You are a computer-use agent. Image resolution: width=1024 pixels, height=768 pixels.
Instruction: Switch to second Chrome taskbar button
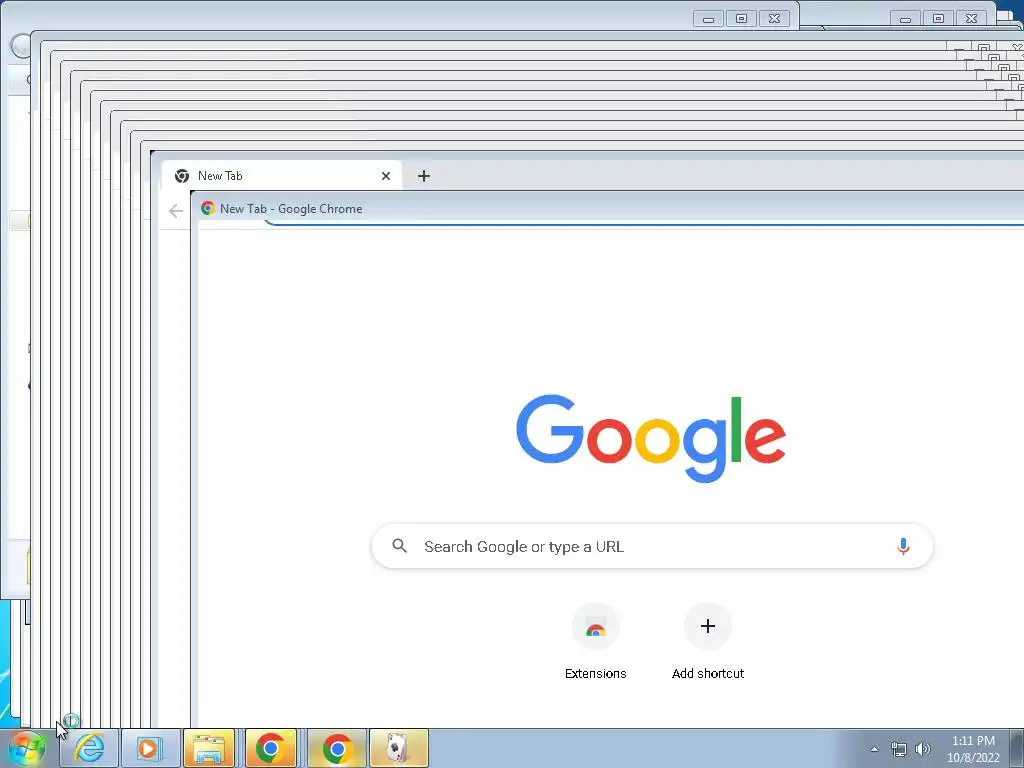pos(337,748)
